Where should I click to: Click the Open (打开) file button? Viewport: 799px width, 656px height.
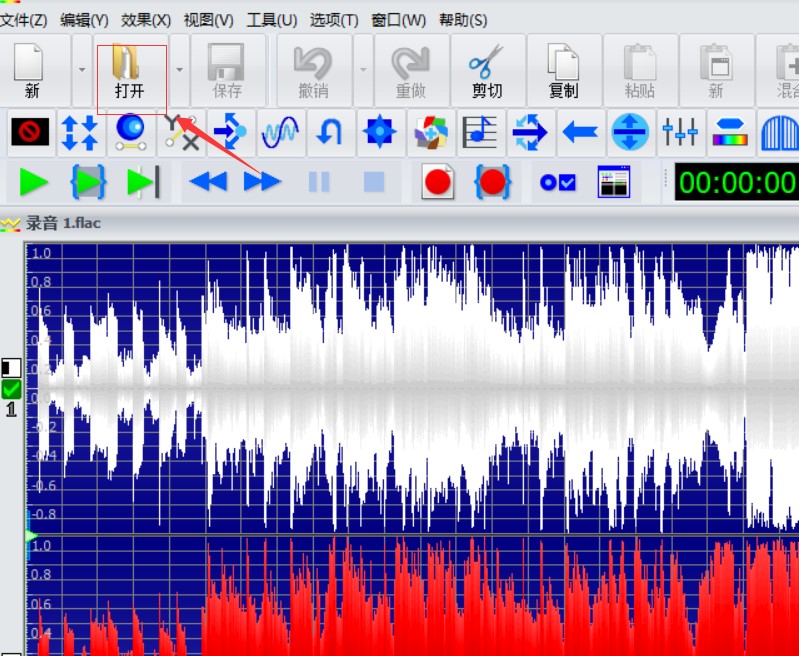[x=129, y=72]
